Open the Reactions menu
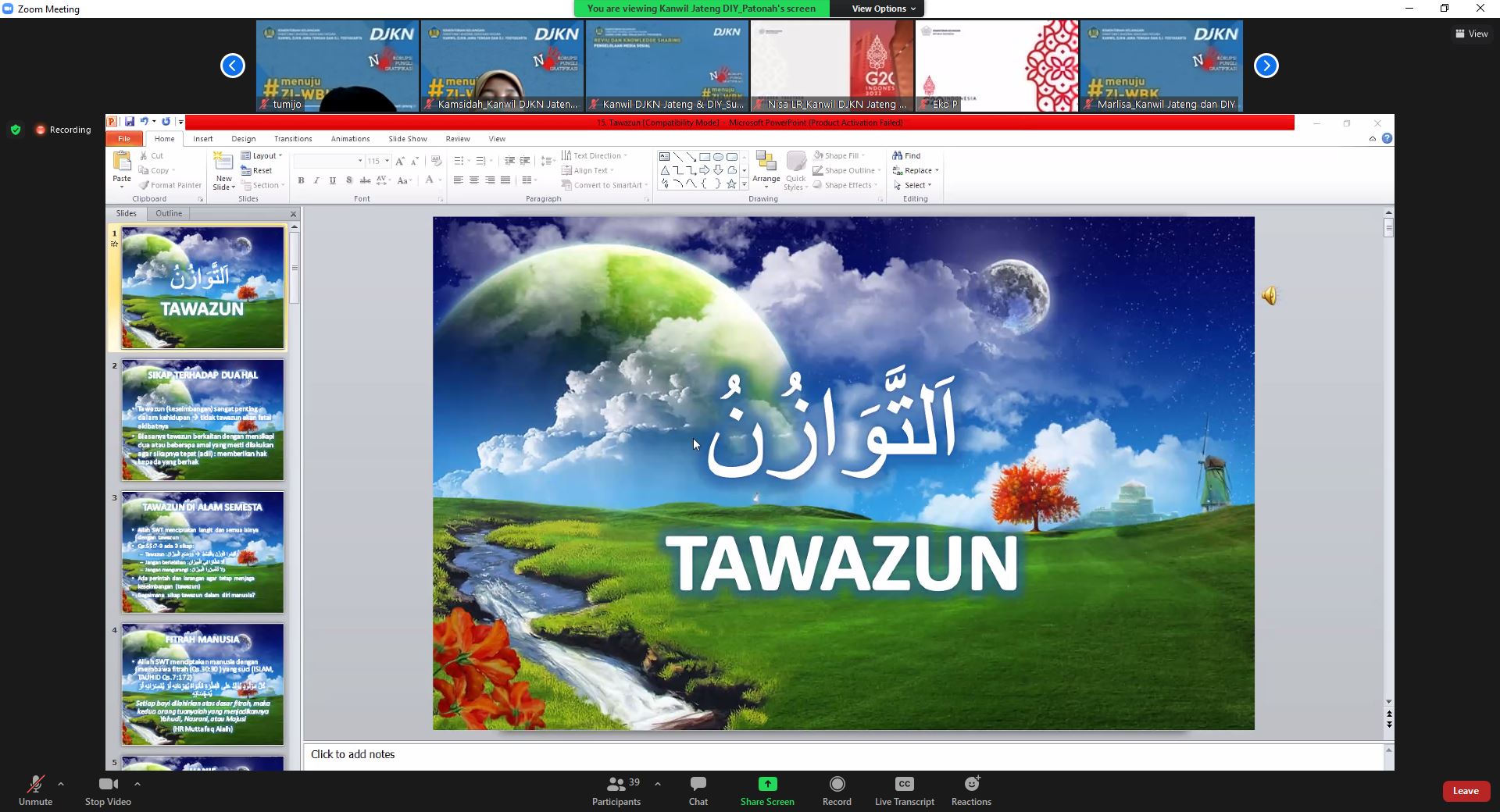The image size is (1500, 812). click(971, 785)
